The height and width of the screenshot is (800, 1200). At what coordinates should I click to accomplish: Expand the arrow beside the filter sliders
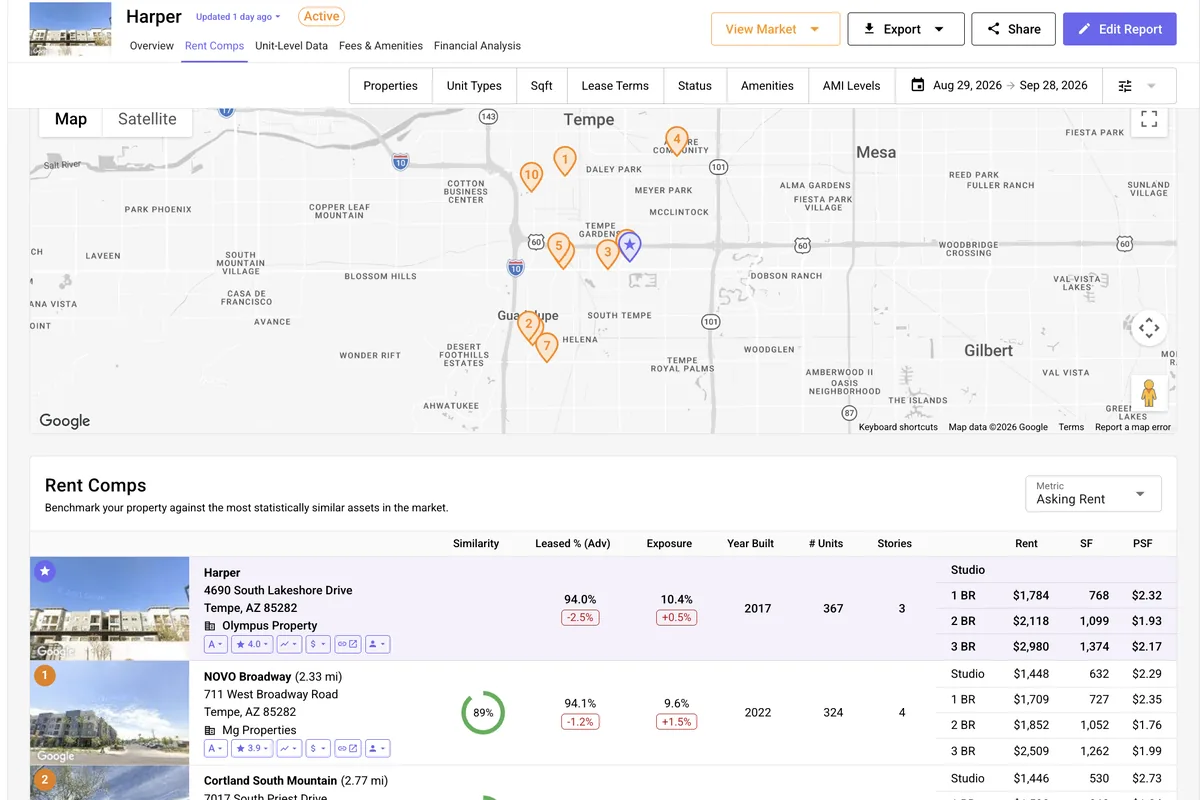click(x=1151, y=86)
